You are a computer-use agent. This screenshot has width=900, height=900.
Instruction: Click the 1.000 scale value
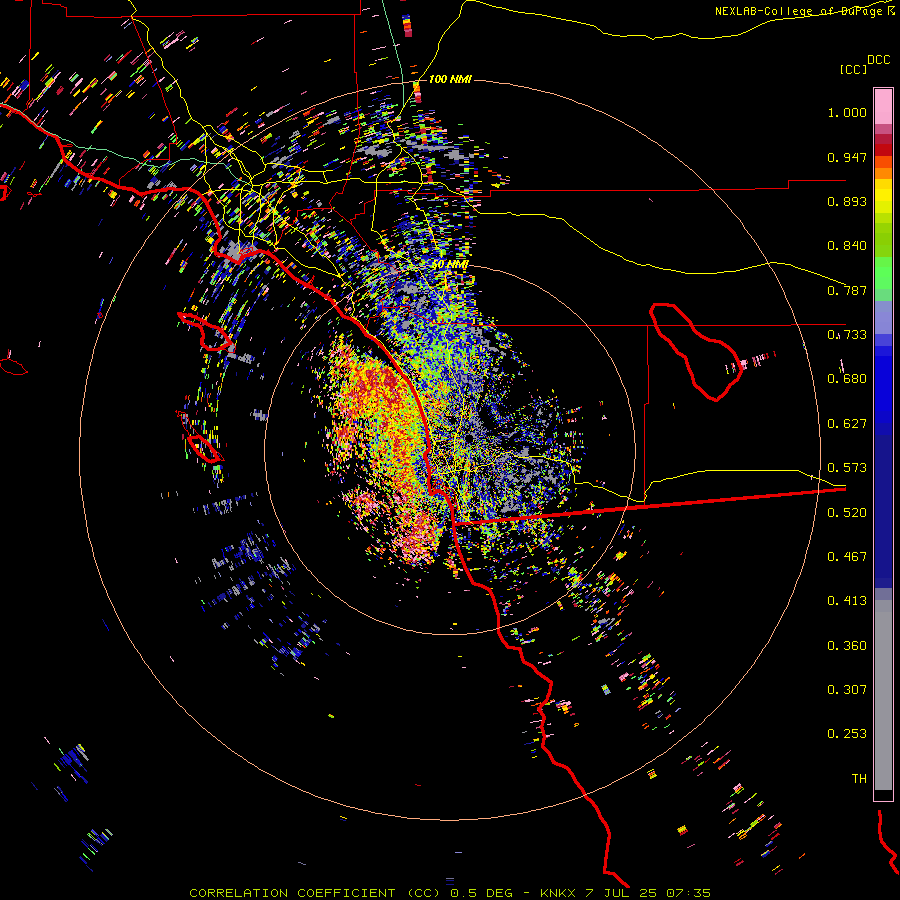pos(847,112)
